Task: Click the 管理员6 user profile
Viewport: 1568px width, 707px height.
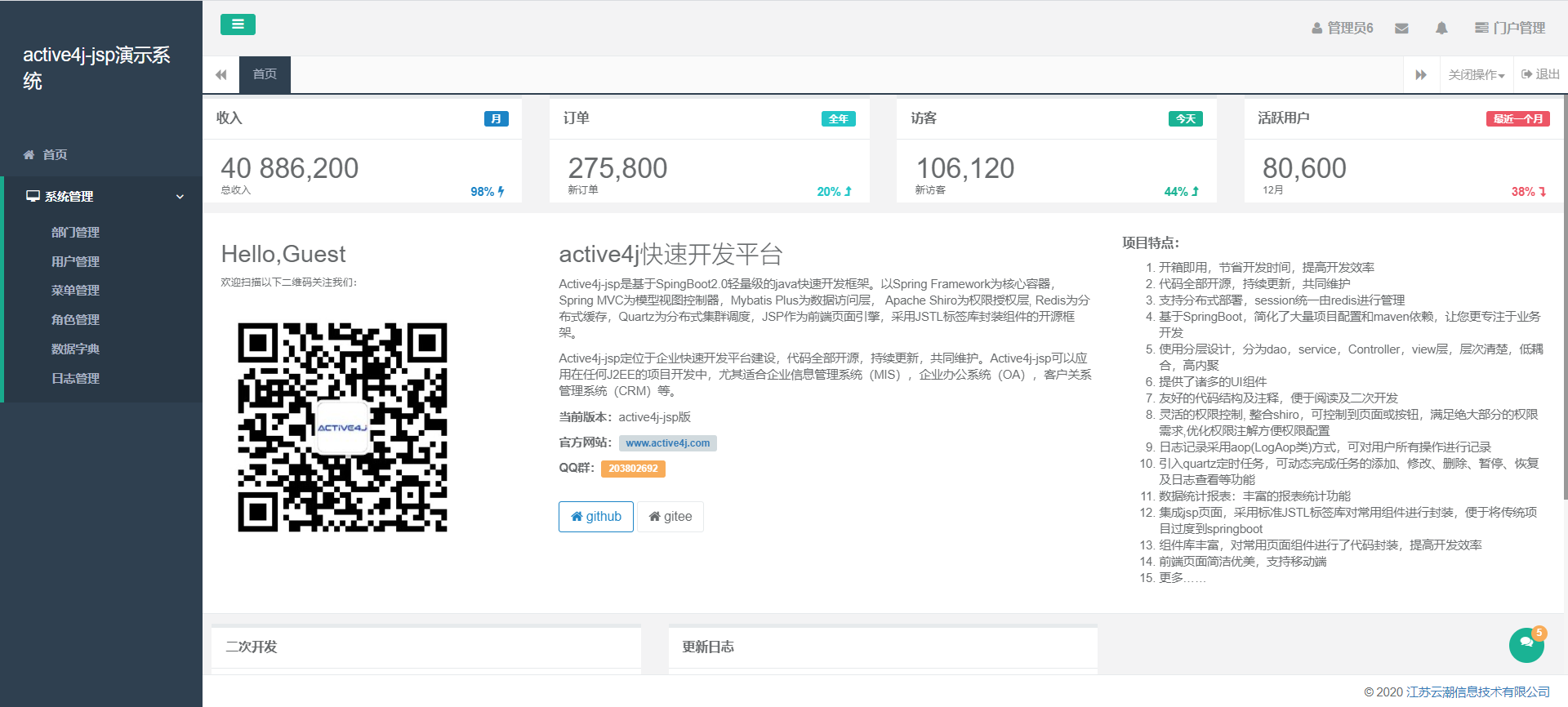Action: click(x=1343, y=28)
